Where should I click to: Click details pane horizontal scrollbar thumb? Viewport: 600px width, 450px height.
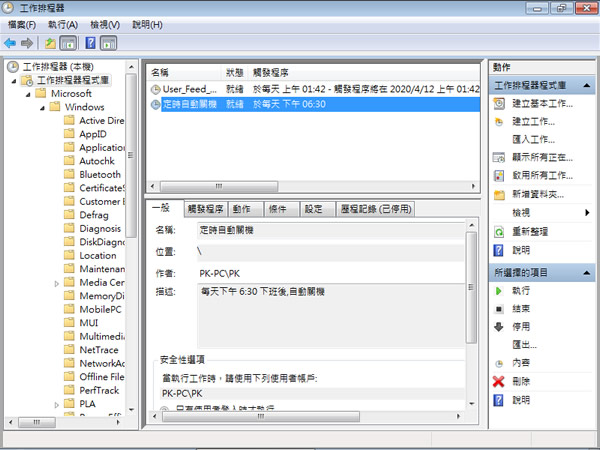pyautogui.click(x=261, y=416)
